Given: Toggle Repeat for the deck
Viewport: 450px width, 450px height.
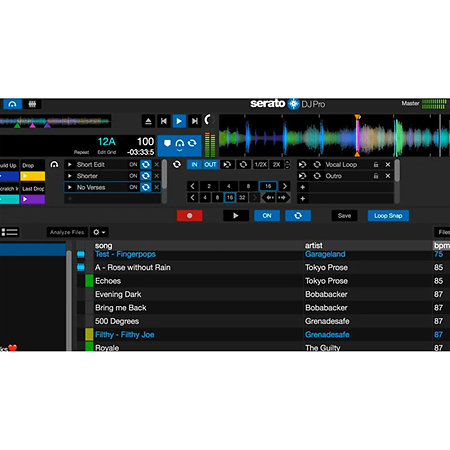Looking at the screenshot, I should pyautogui.click(x=81, y=152).
